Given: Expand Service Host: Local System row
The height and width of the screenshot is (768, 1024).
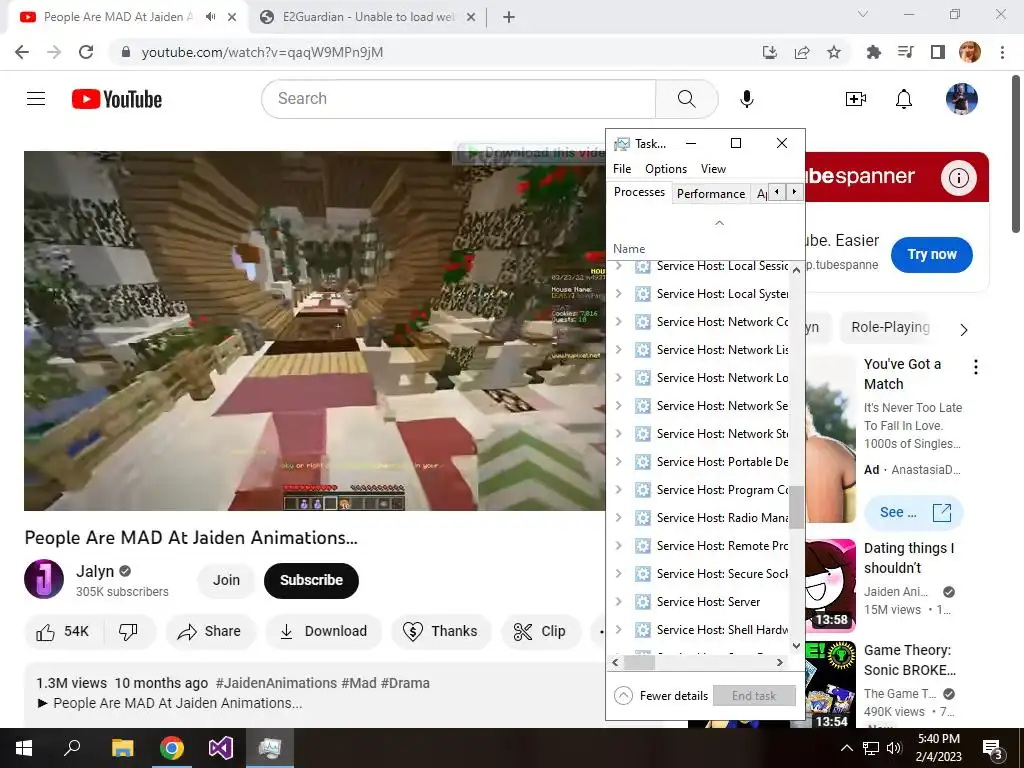Looking at the screenshot, I should [x=618, y=294].
